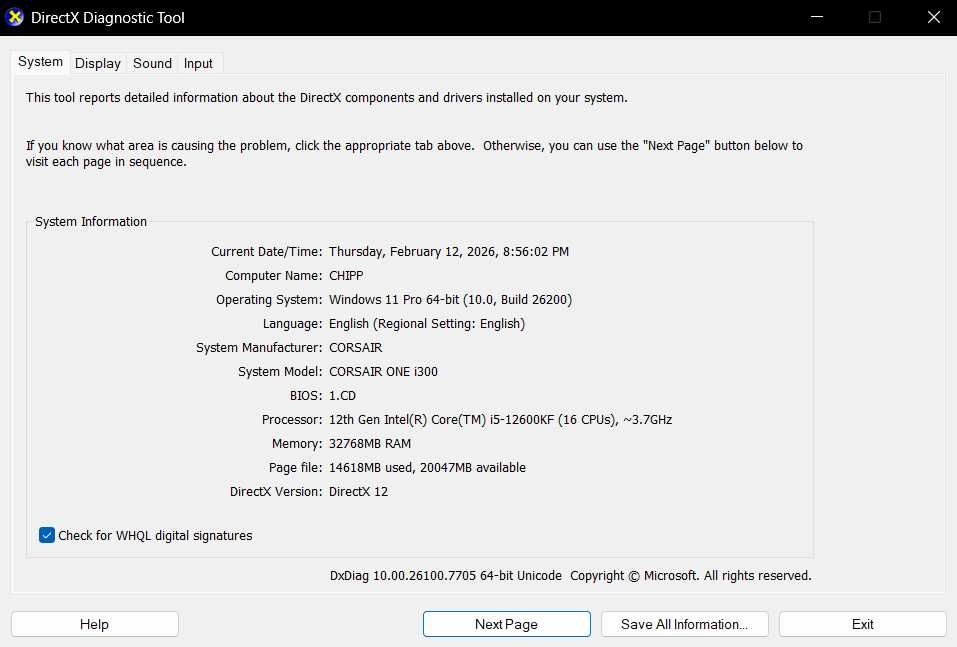
Task: Click the Memory value 32768MB RAM
Action: tap(370, 444)
